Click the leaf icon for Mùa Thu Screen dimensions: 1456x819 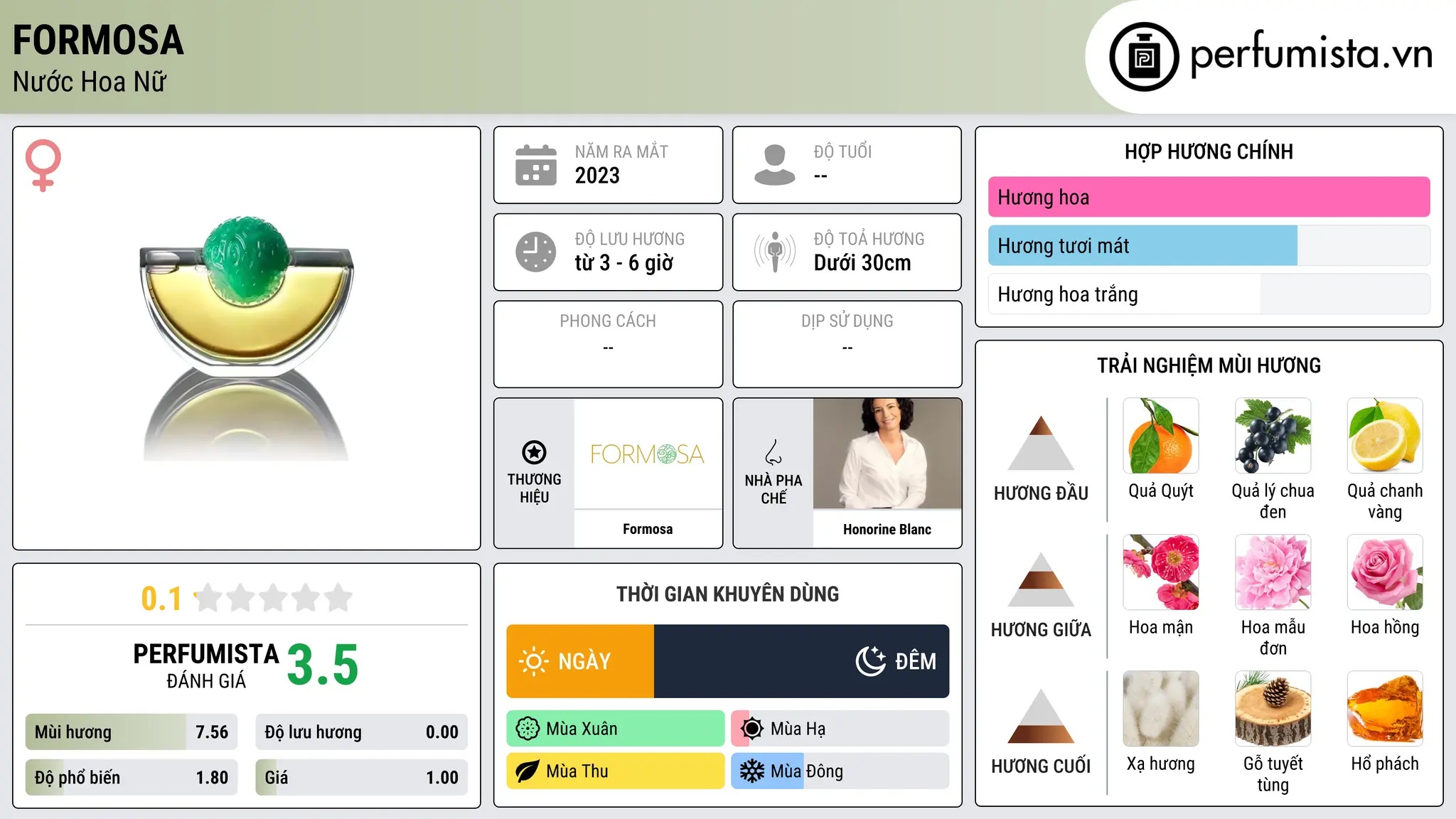pyautogui.click(x=528, y=771)
